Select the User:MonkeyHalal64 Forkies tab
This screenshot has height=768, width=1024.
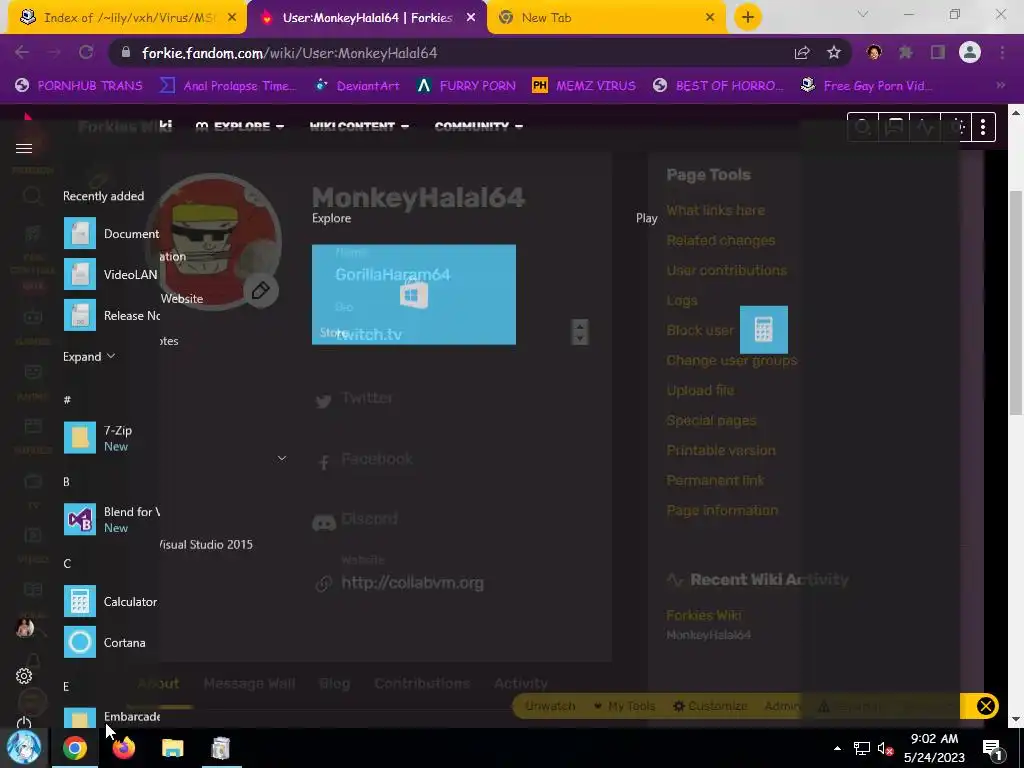point(366,18)
